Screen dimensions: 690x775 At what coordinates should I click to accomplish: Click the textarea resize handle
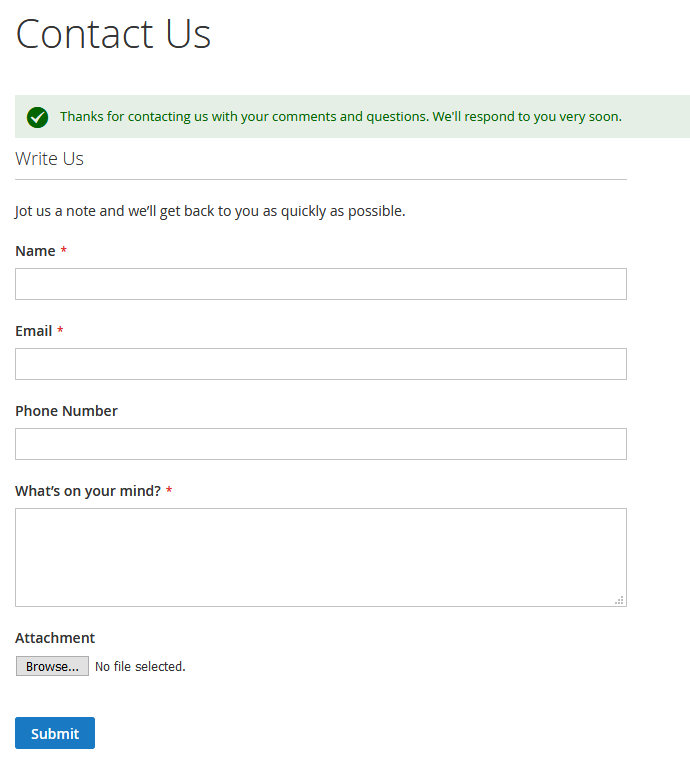[619, 600]
